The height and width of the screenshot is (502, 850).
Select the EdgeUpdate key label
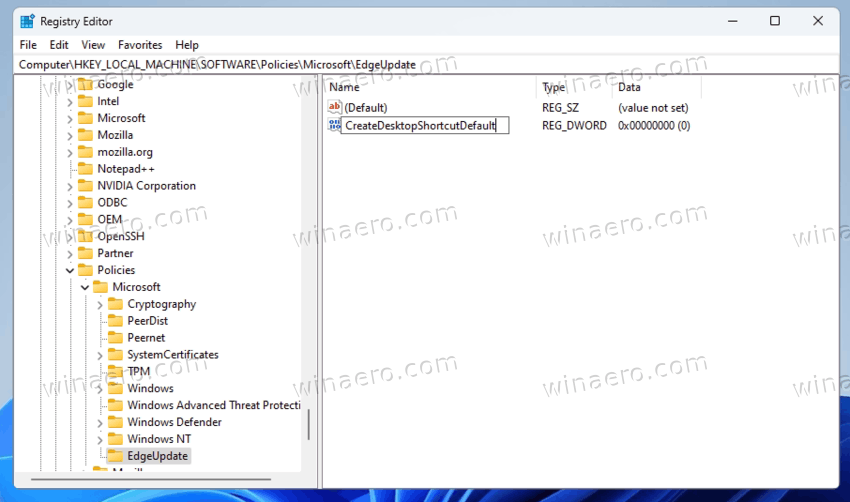tap(158, 456)
